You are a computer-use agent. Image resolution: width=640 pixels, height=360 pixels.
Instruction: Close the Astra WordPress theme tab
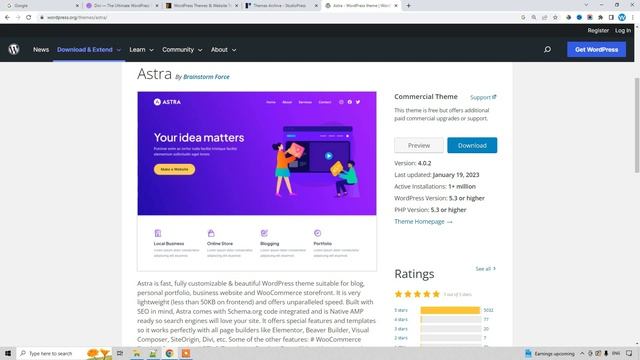pos(396,6)
